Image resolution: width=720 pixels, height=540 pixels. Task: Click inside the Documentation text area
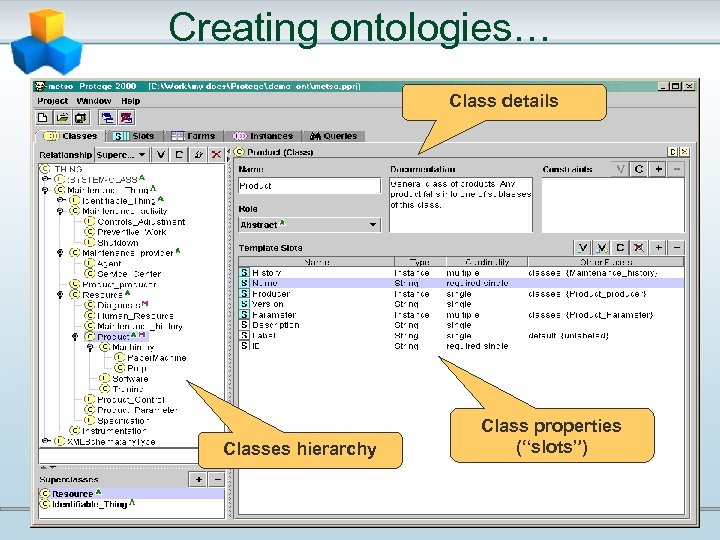(461, 204)
